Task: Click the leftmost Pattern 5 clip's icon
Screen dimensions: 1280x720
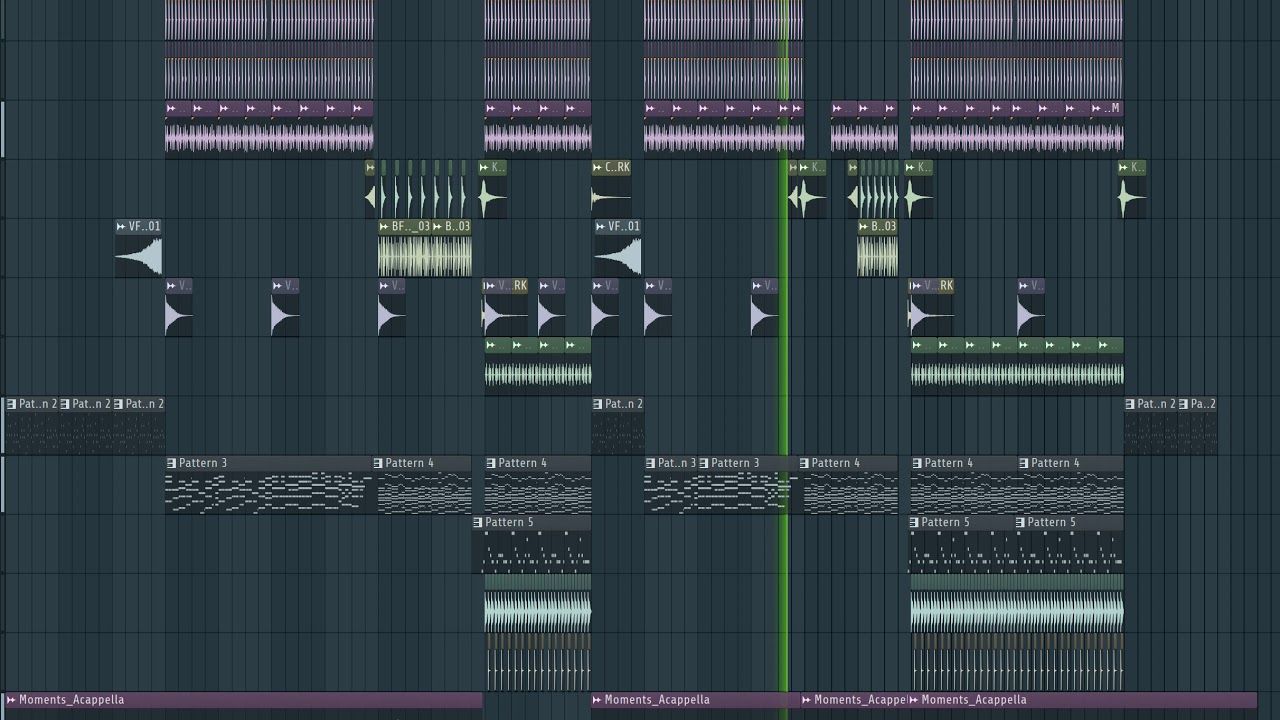Action: tap(478, 523)
